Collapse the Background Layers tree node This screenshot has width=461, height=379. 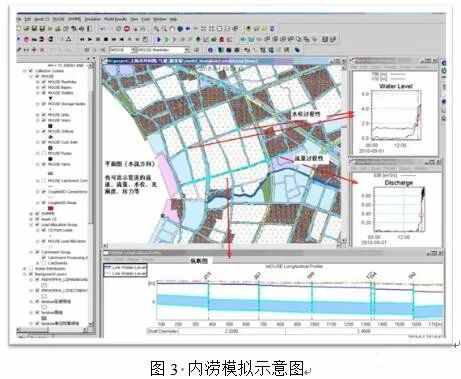pyautogui.click(x=25, y=274)
